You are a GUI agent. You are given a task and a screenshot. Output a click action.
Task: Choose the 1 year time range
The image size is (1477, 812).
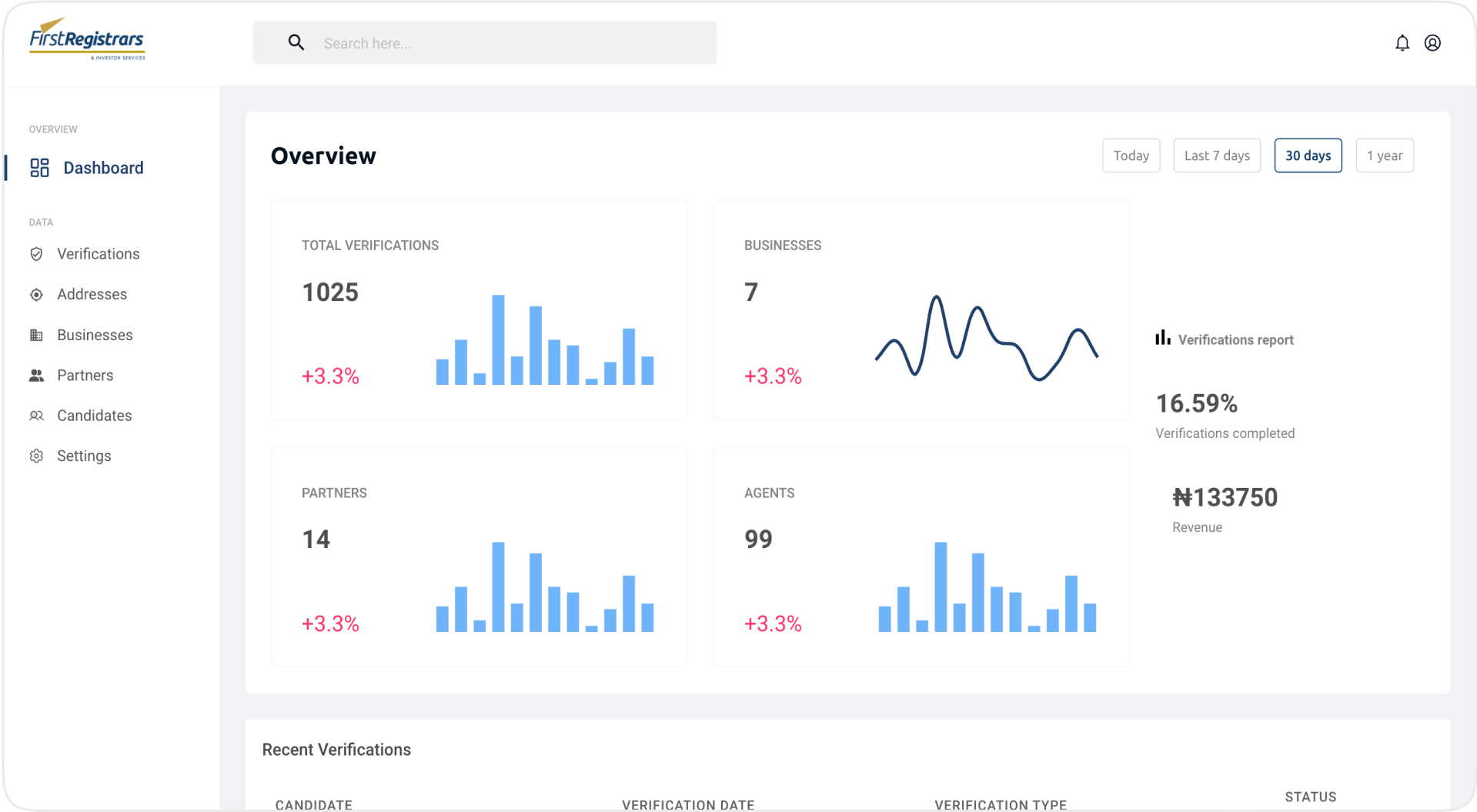(x=1384, y=155)
